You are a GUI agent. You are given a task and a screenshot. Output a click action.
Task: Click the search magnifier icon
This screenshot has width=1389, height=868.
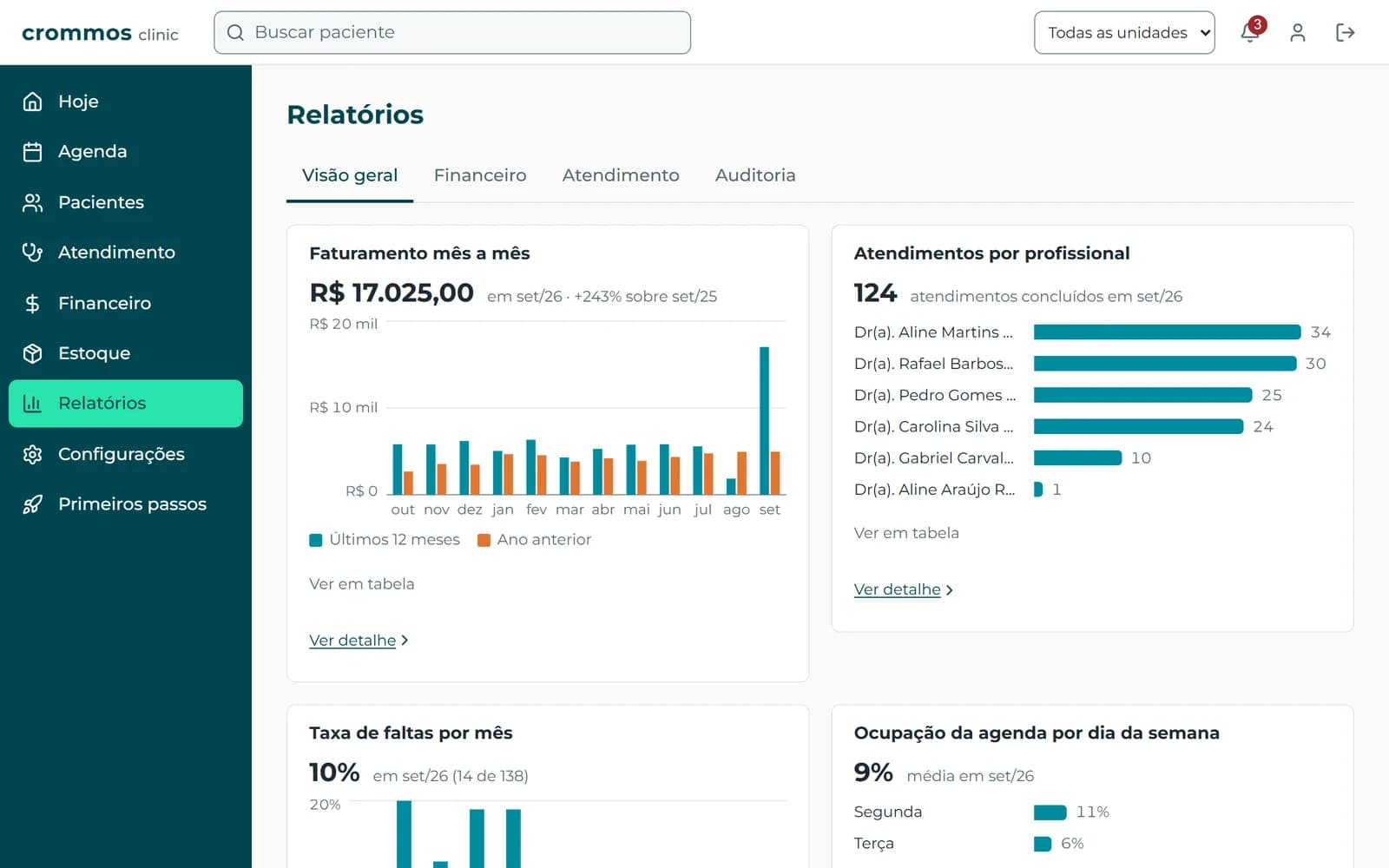click(235, 32)
